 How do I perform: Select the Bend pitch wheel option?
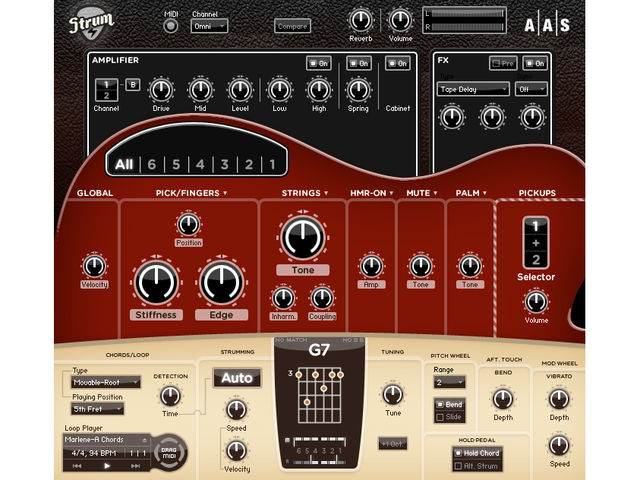pyautogui.click(x=449, y=404)
